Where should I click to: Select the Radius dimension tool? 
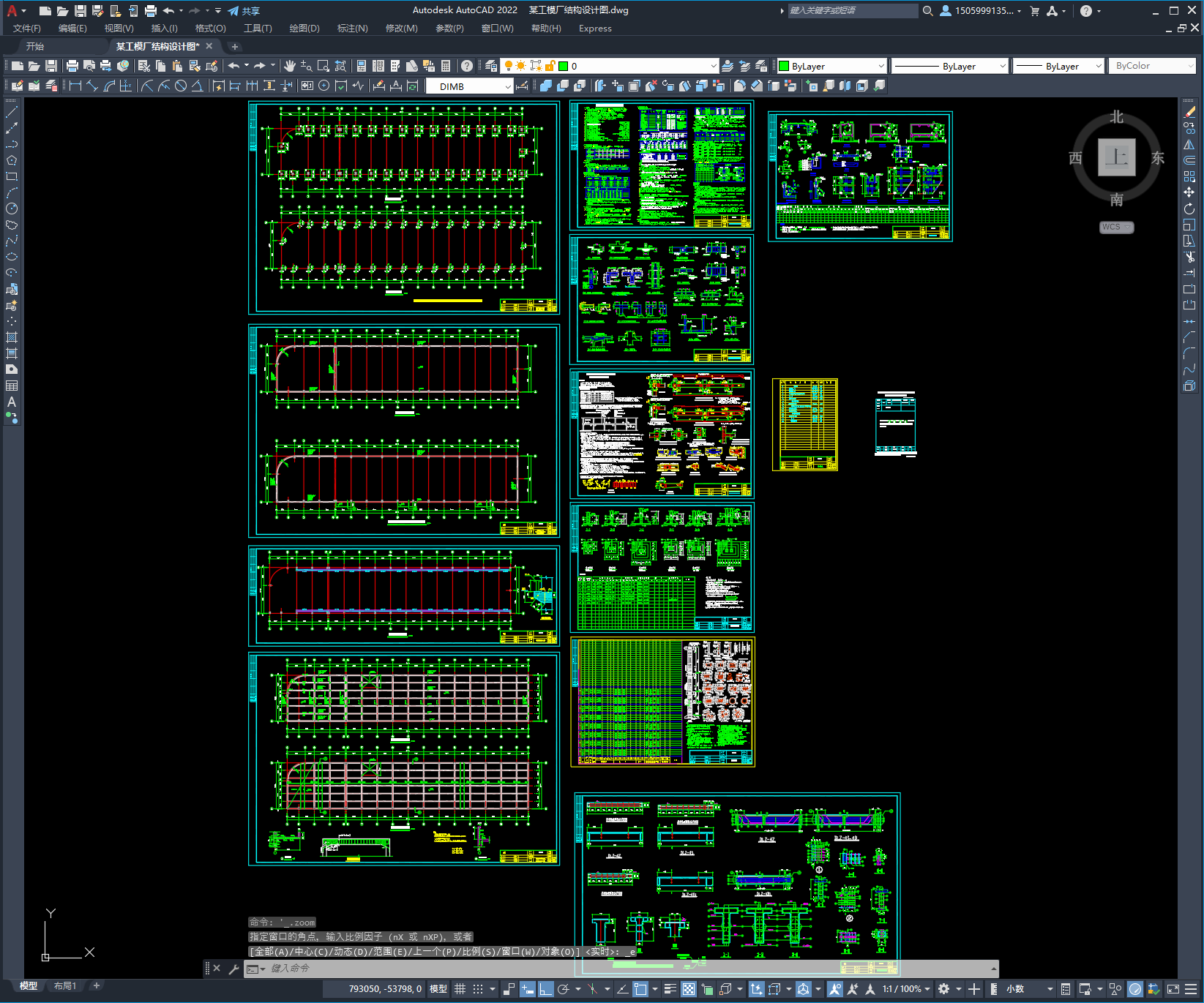coord(147,86)
